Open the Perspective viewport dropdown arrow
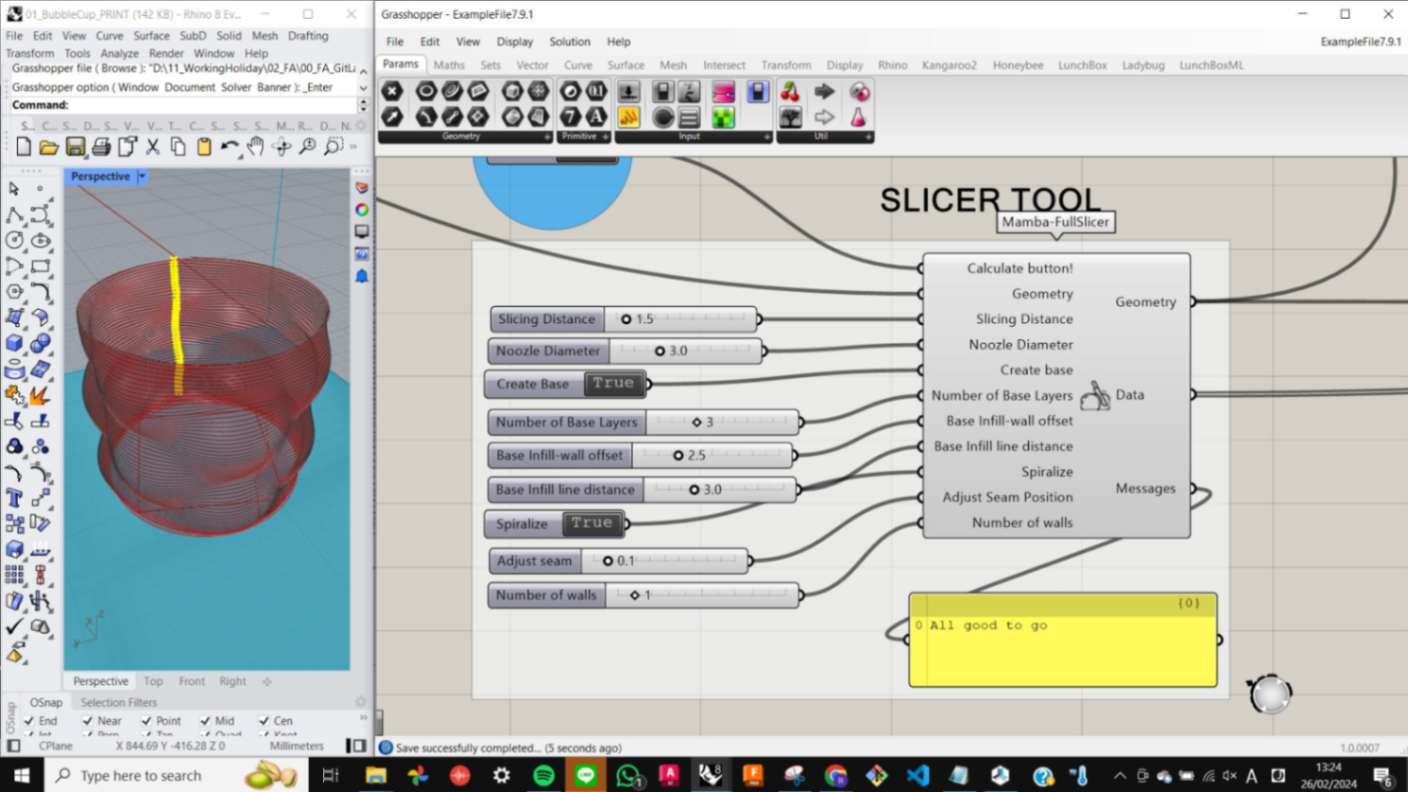 pos(142,176)
